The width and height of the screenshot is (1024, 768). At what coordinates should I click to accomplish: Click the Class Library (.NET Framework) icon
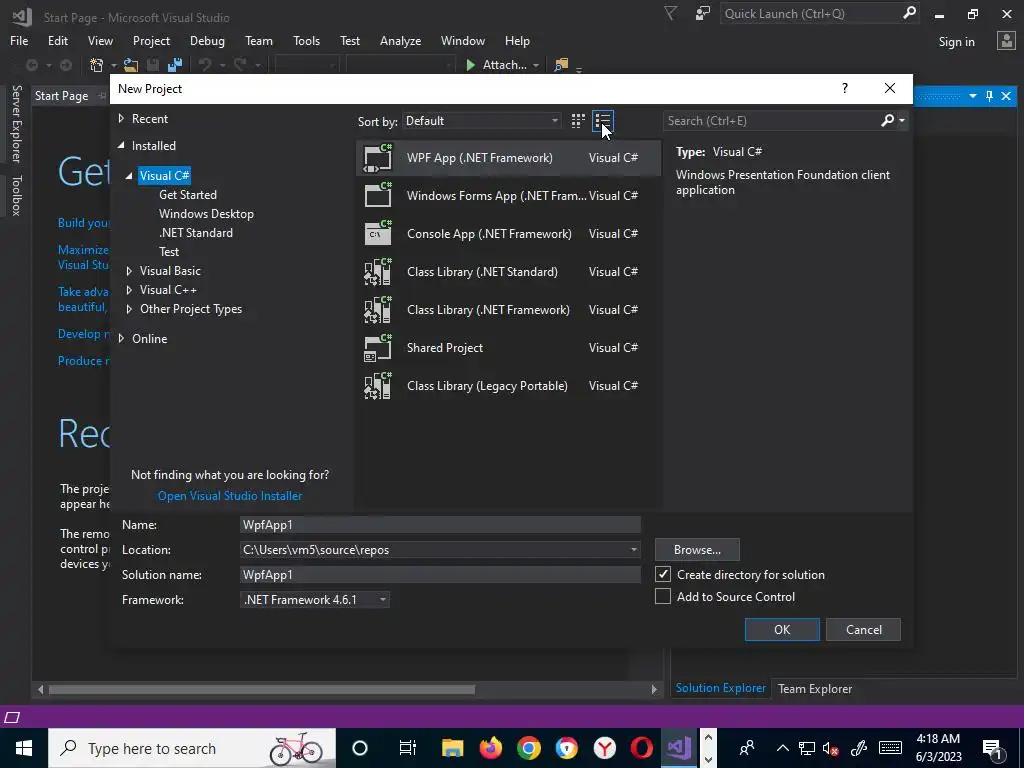(377, 310)
